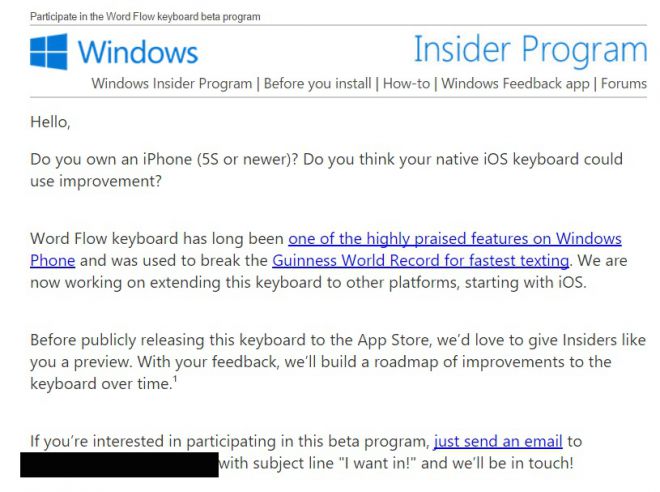
Task: Click the 'If you're interested in participating' sentence
Action: [230, 441]
